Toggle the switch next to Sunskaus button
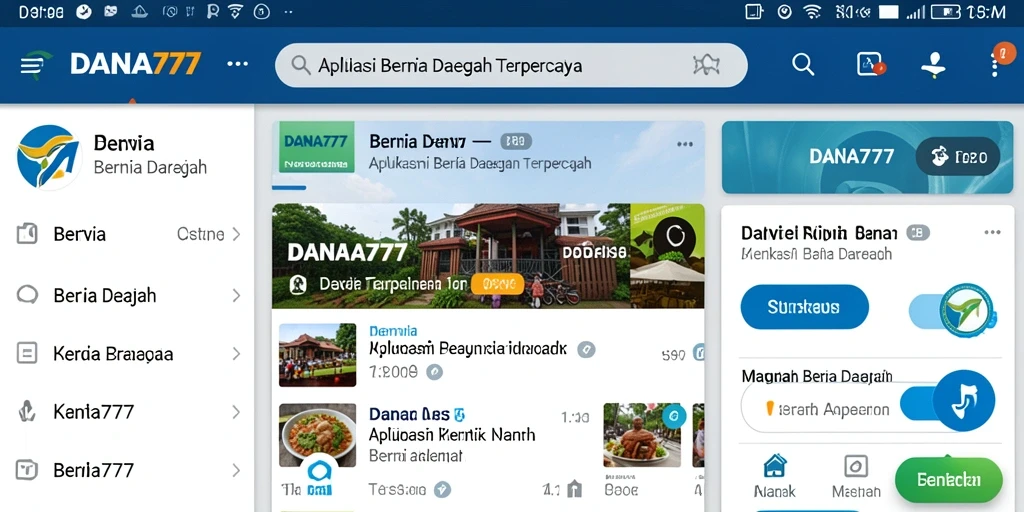 952,310
